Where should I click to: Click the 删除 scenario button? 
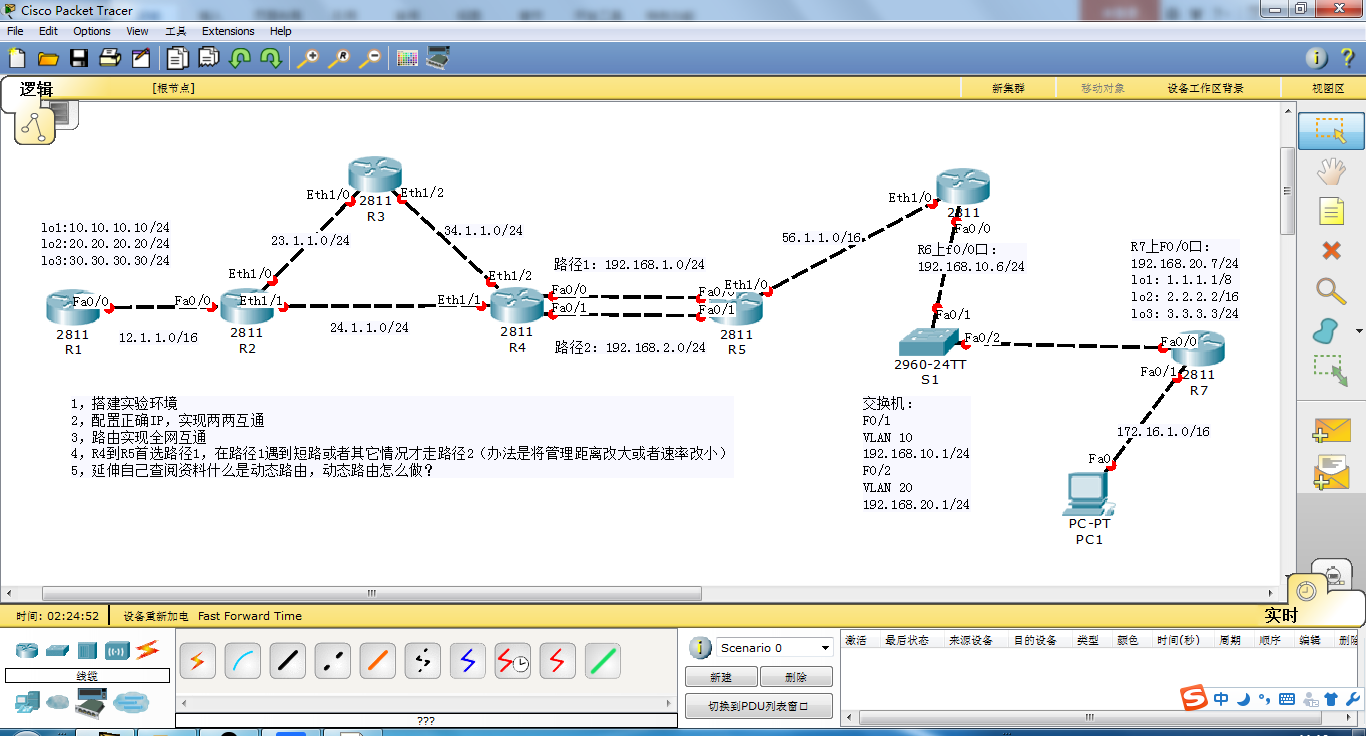[x=797, y=677]
